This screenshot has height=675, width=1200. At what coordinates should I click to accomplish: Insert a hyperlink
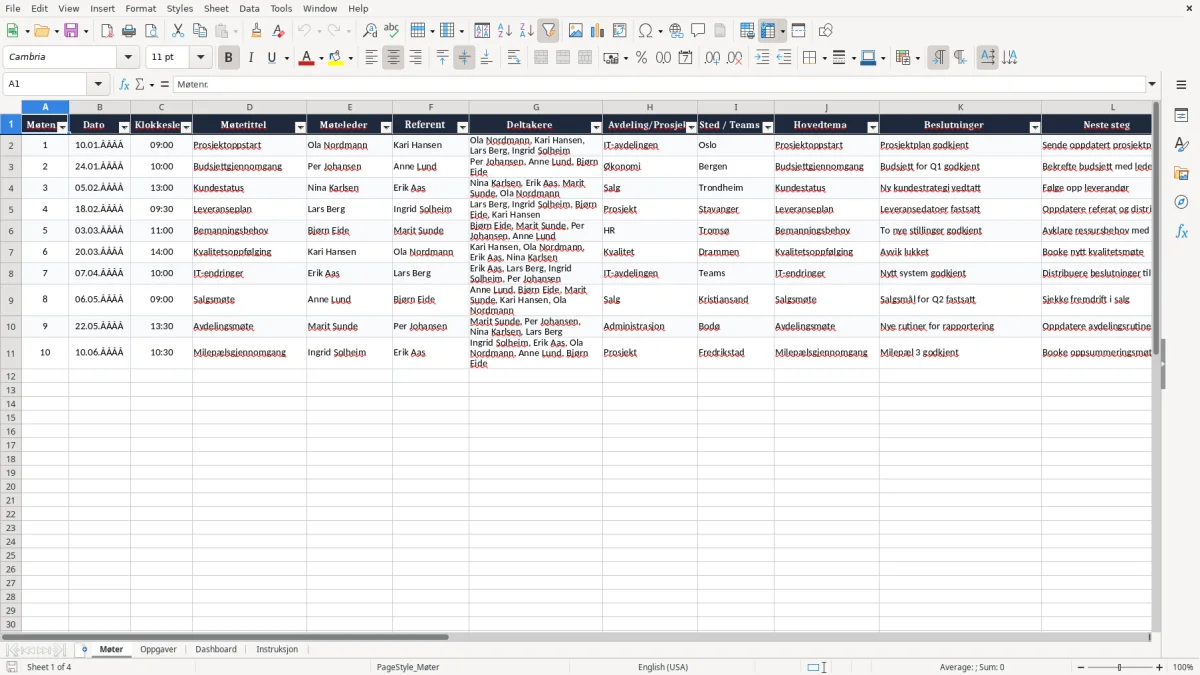[676, 31]
